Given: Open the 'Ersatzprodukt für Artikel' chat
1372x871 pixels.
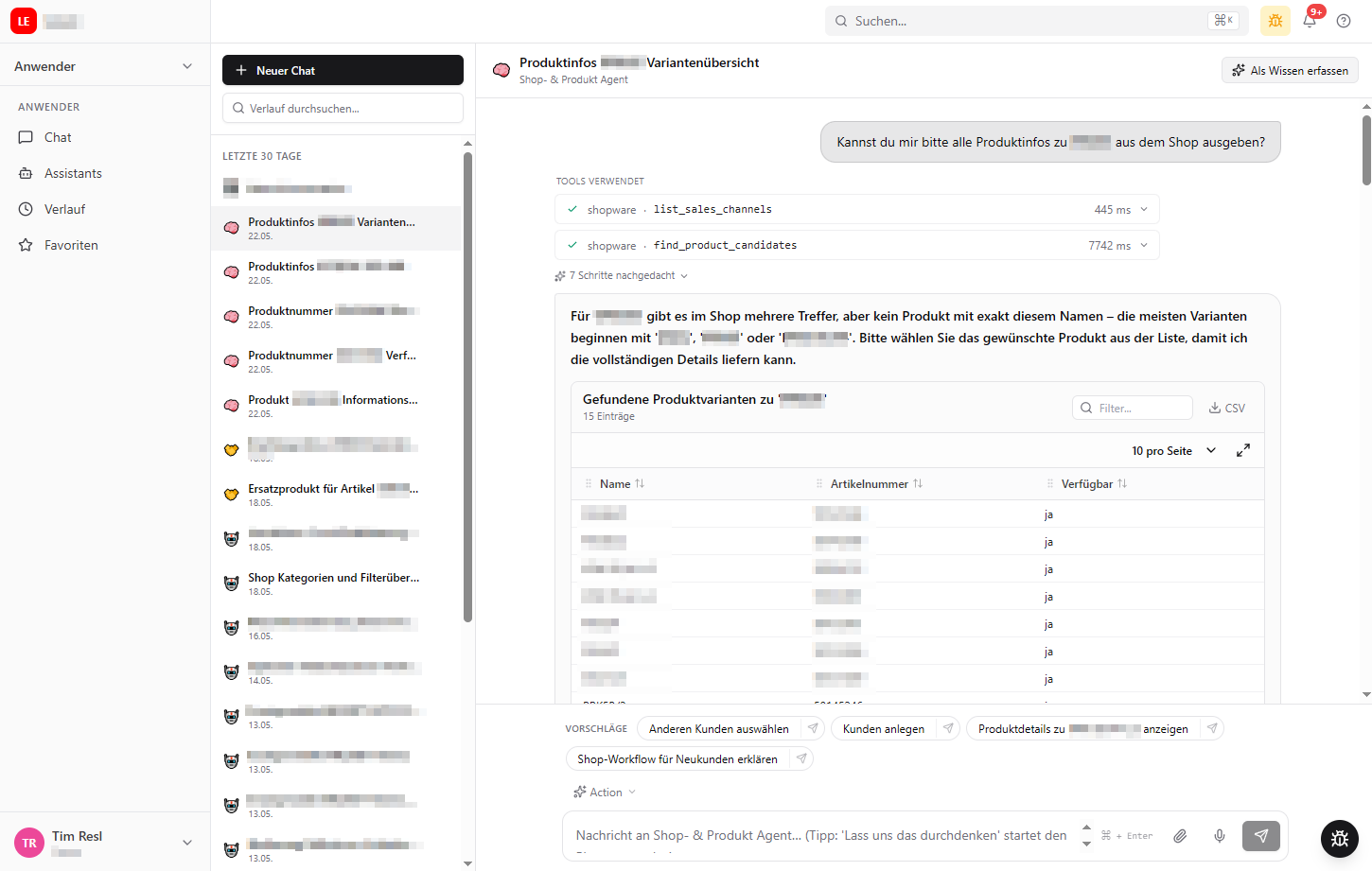Looking at the screenshot, I should tap(336, 495).
